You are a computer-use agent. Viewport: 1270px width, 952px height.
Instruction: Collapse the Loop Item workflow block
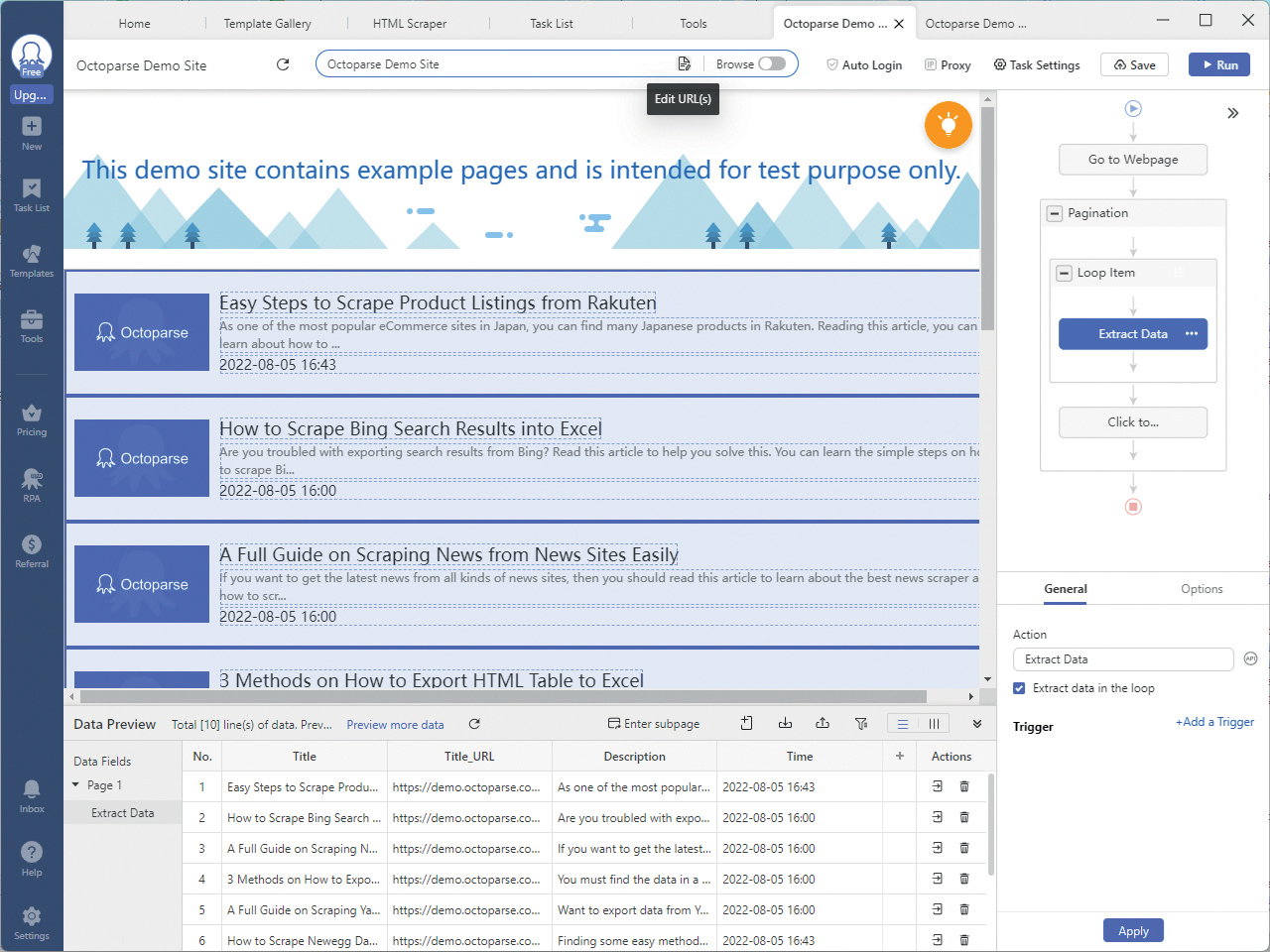[1065, 273]
